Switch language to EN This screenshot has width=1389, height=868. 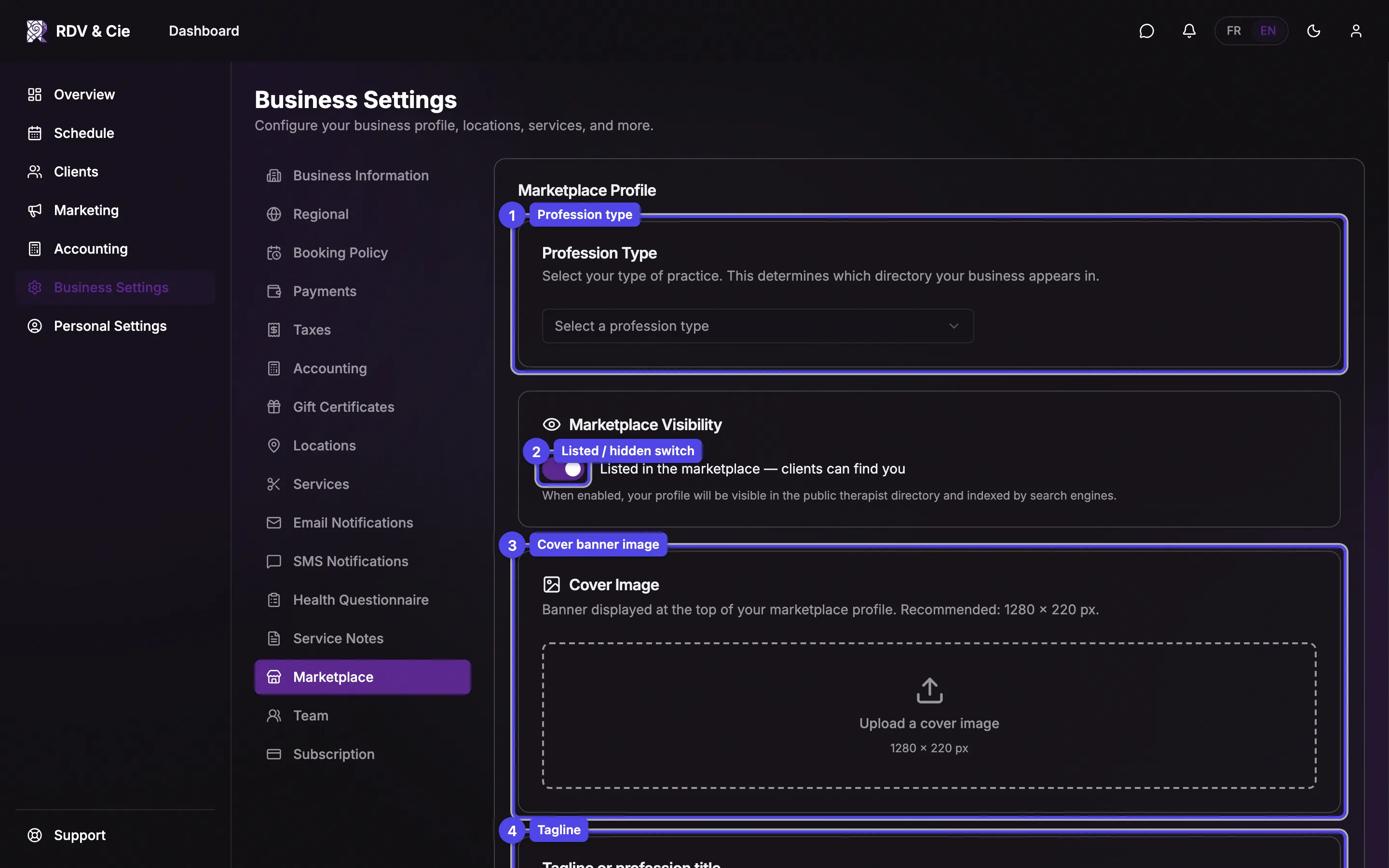pos(1268,31)
